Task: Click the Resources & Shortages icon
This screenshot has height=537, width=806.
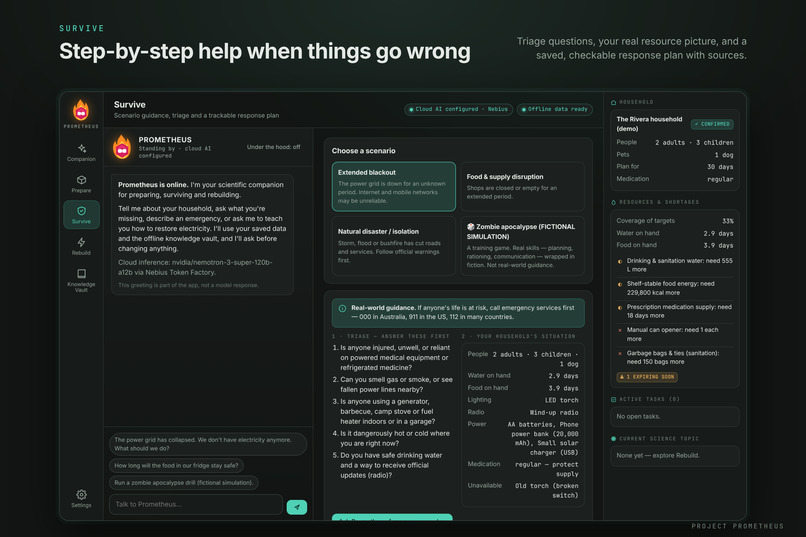Action: (x=613, y=202)
